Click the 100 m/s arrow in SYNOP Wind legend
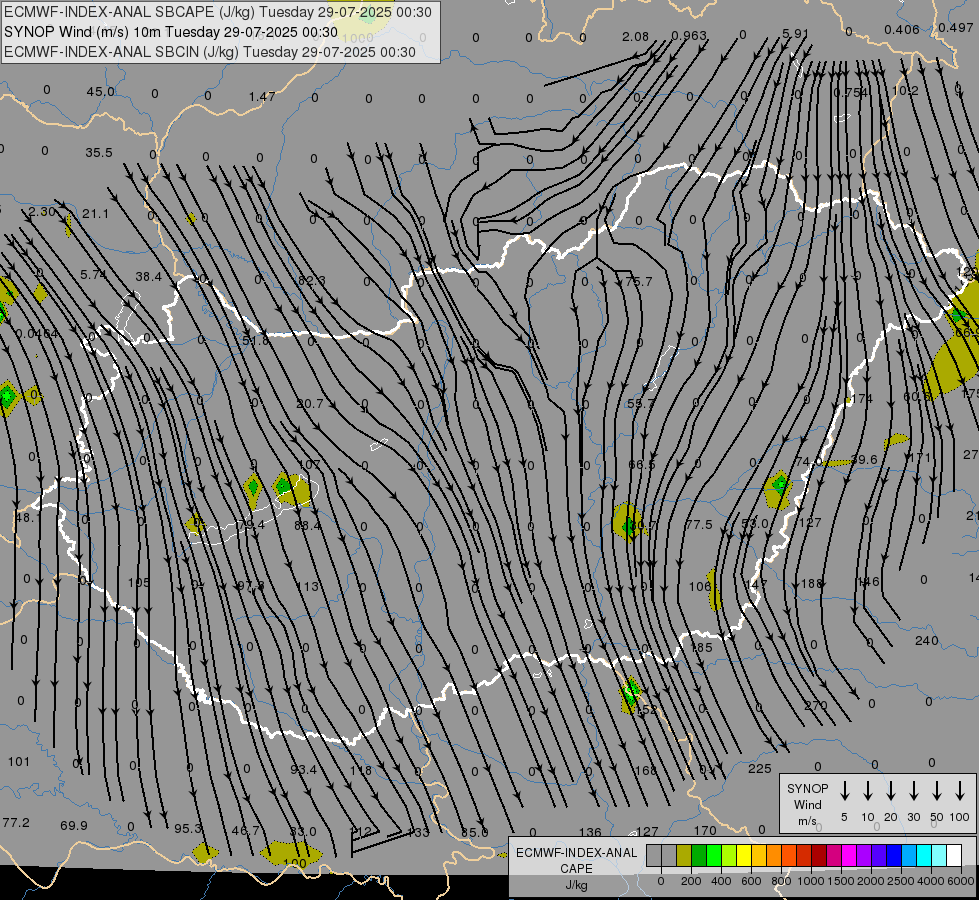The height and width of the screenshot is (900, 979). 960,791
